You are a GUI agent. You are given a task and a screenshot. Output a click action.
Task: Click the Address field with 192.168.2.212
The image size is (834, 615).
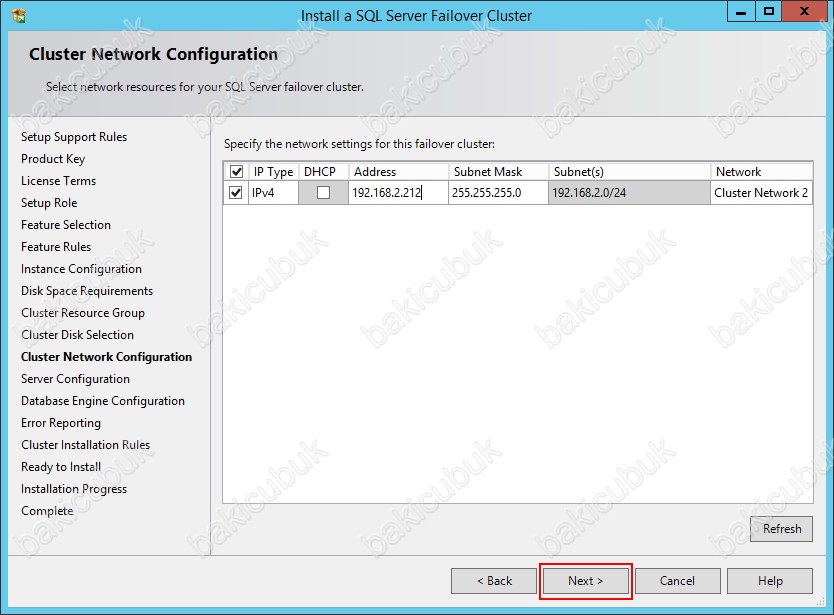click(398, 193)
